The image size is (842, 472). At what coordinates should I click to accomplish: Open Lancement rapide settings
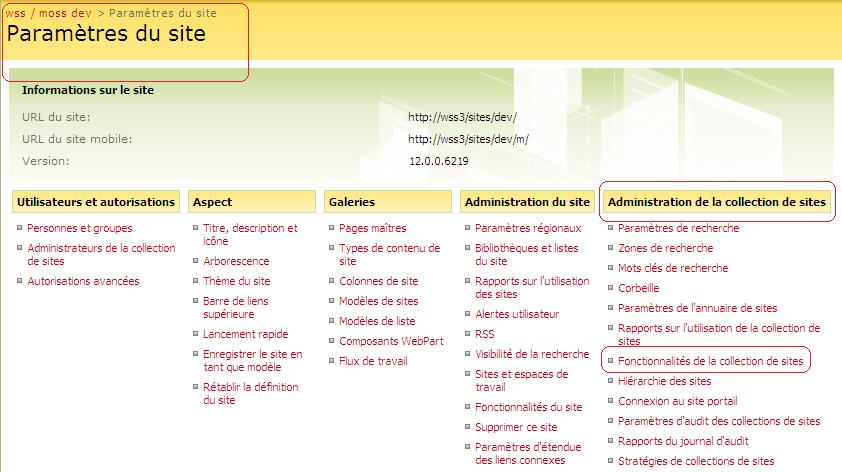pos(245,334)
